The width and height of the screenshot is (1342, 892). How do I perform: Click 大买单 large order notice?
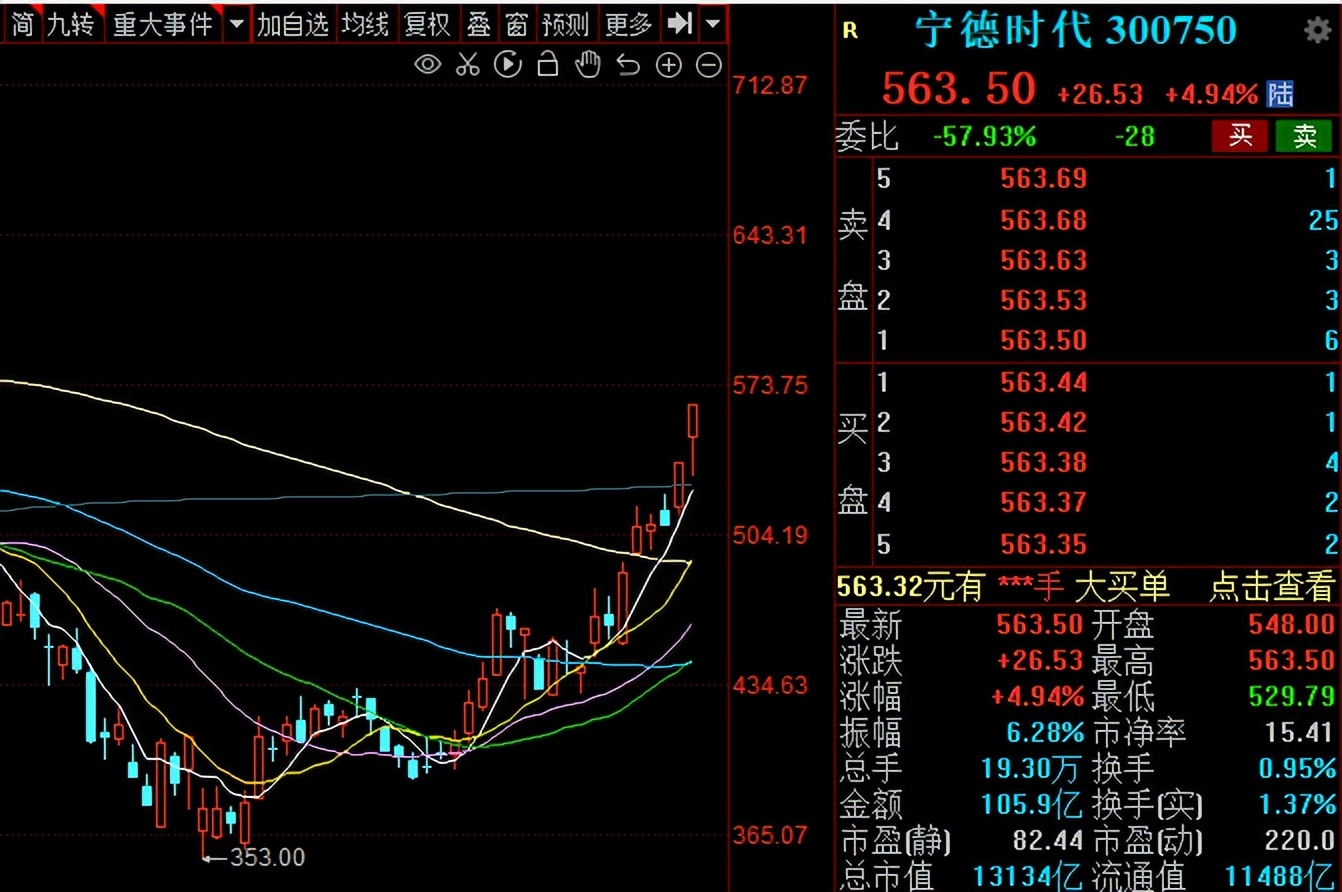pos(1120,586)
